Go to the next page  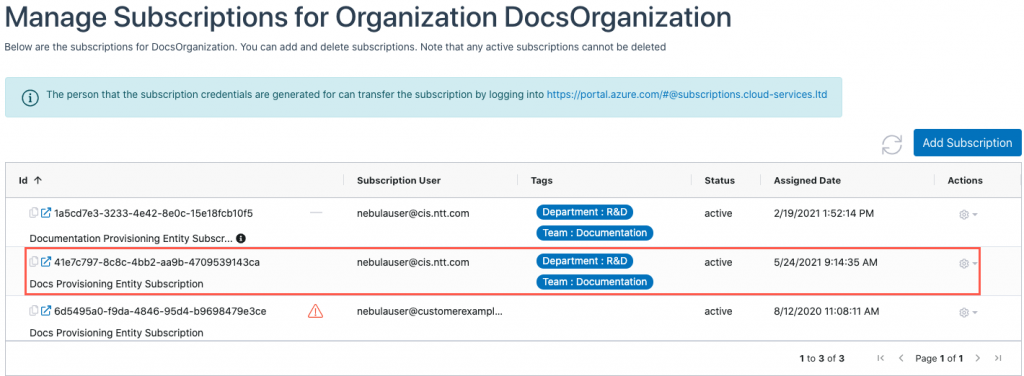[x=978, y=358]
